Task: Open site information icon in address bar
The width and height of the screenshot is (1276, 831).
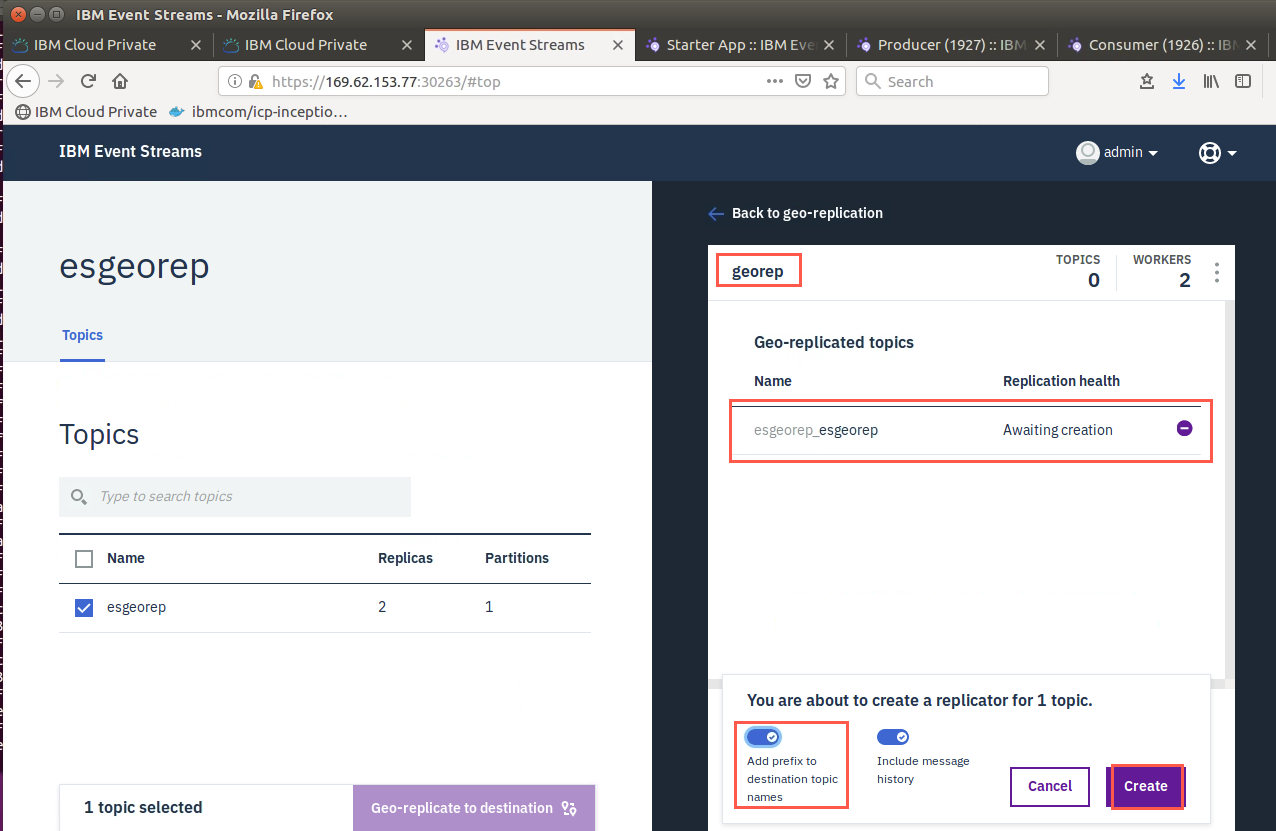Action: [235, 82]
